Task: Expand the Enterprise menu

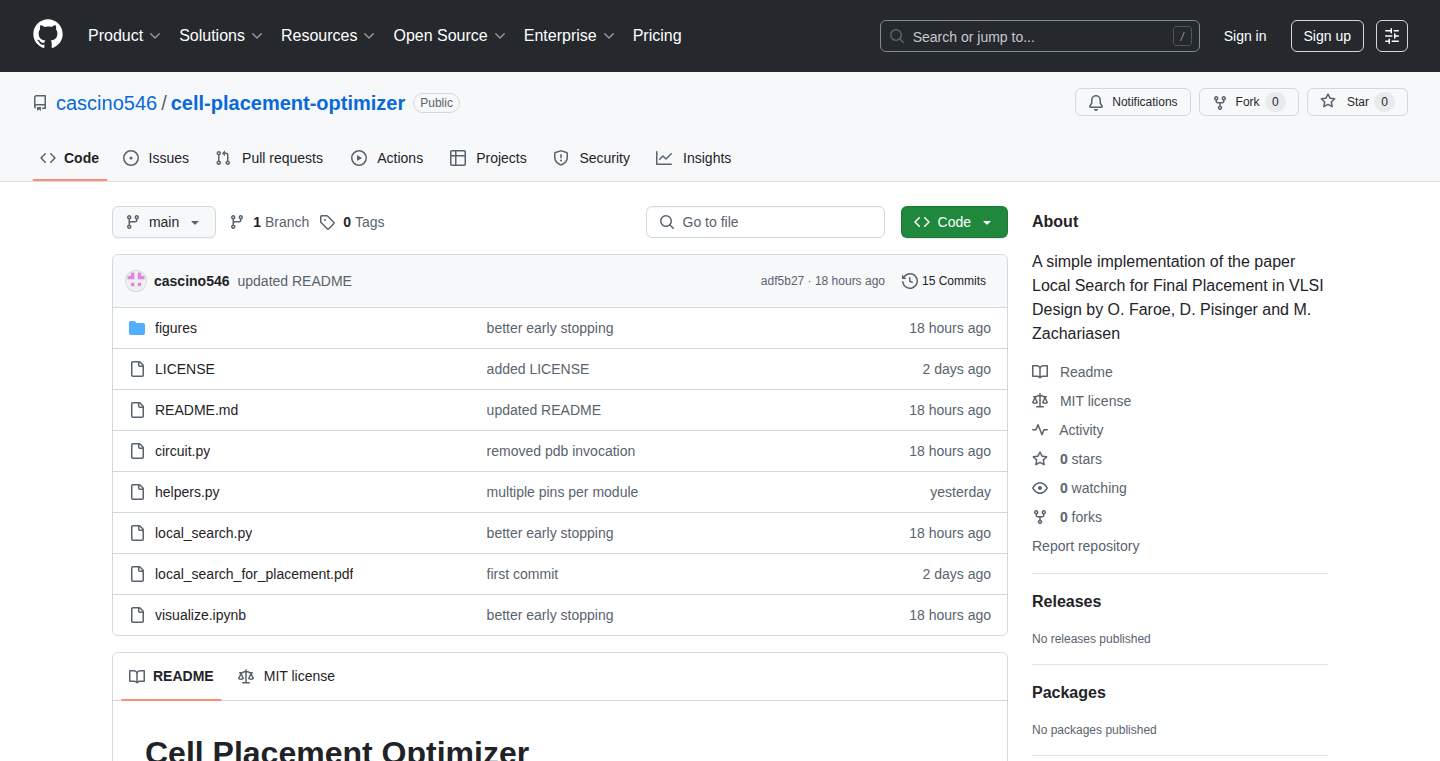Action: 569,36
